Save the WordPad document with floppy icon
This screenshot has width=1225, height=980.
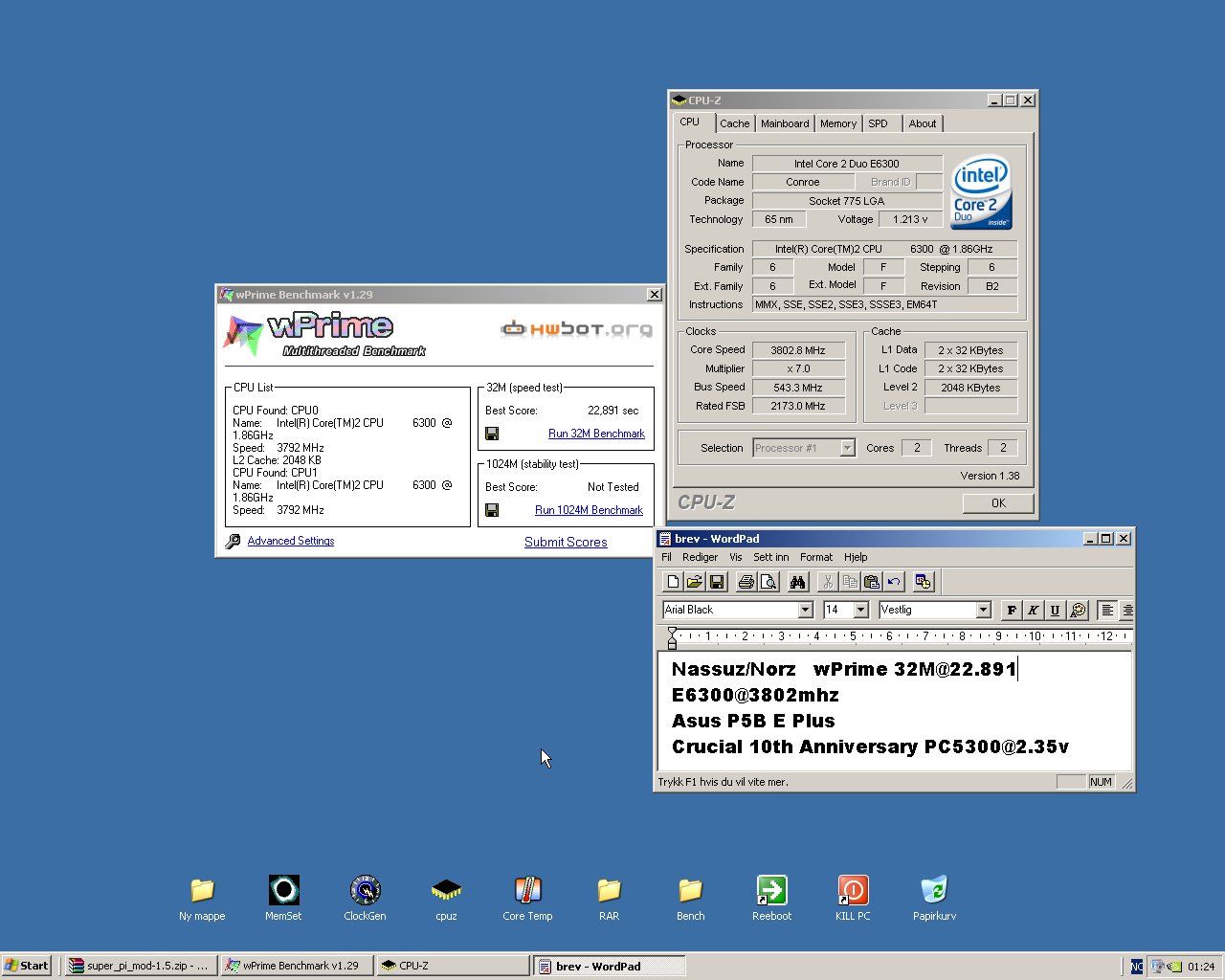[717, 581]
